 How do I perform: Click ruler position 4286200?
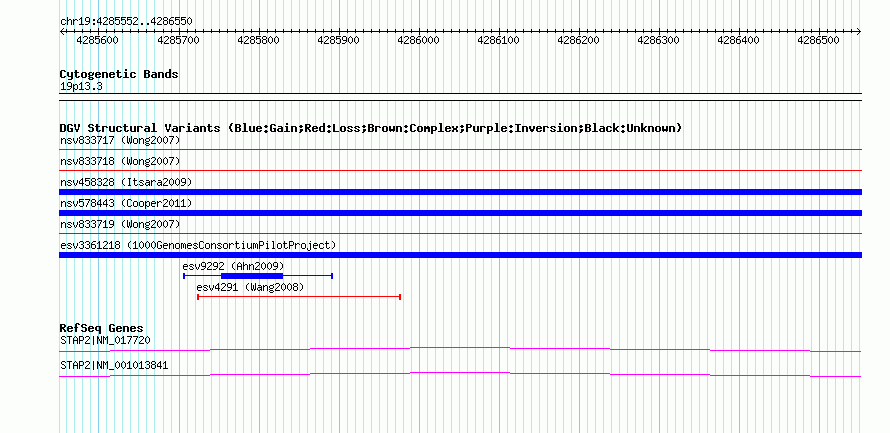click(x=579, y=40)
